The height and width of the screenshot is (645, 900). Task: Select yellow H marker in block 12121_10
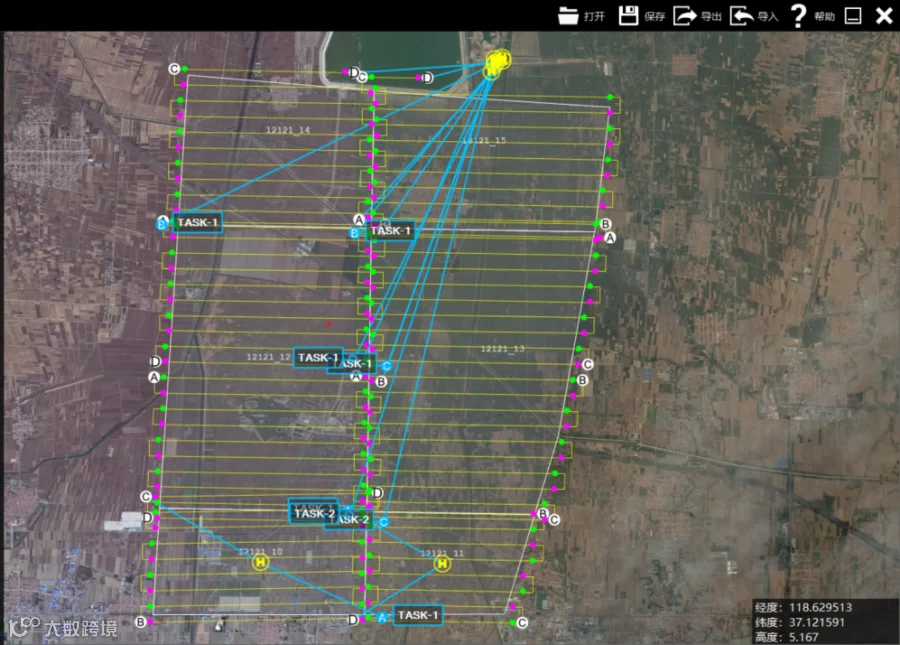coord(261,562)
